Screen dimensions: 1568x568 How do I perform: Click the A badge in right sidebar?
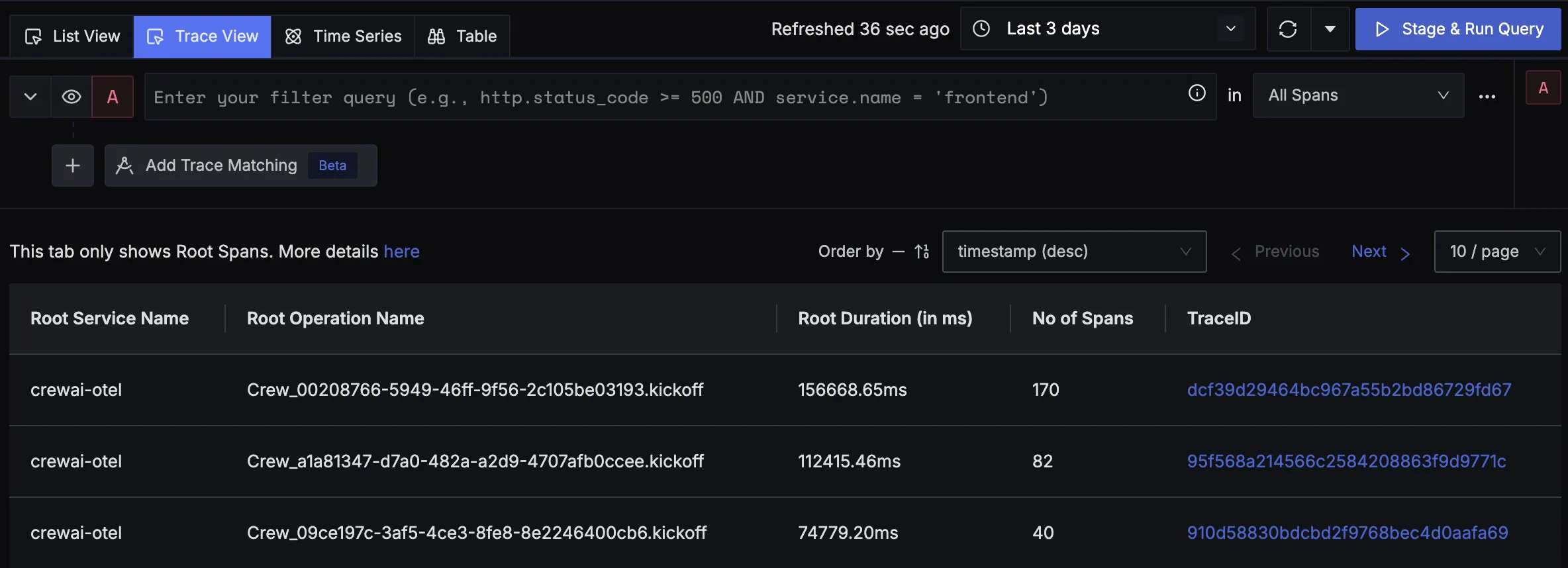(1543, 88)
